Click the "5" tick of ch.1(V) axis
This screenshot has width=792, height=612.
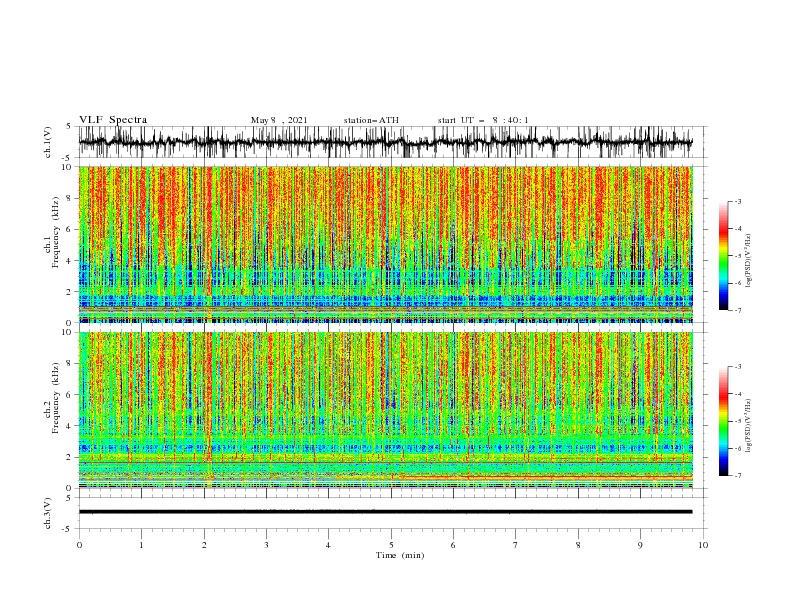coord(70,127)
